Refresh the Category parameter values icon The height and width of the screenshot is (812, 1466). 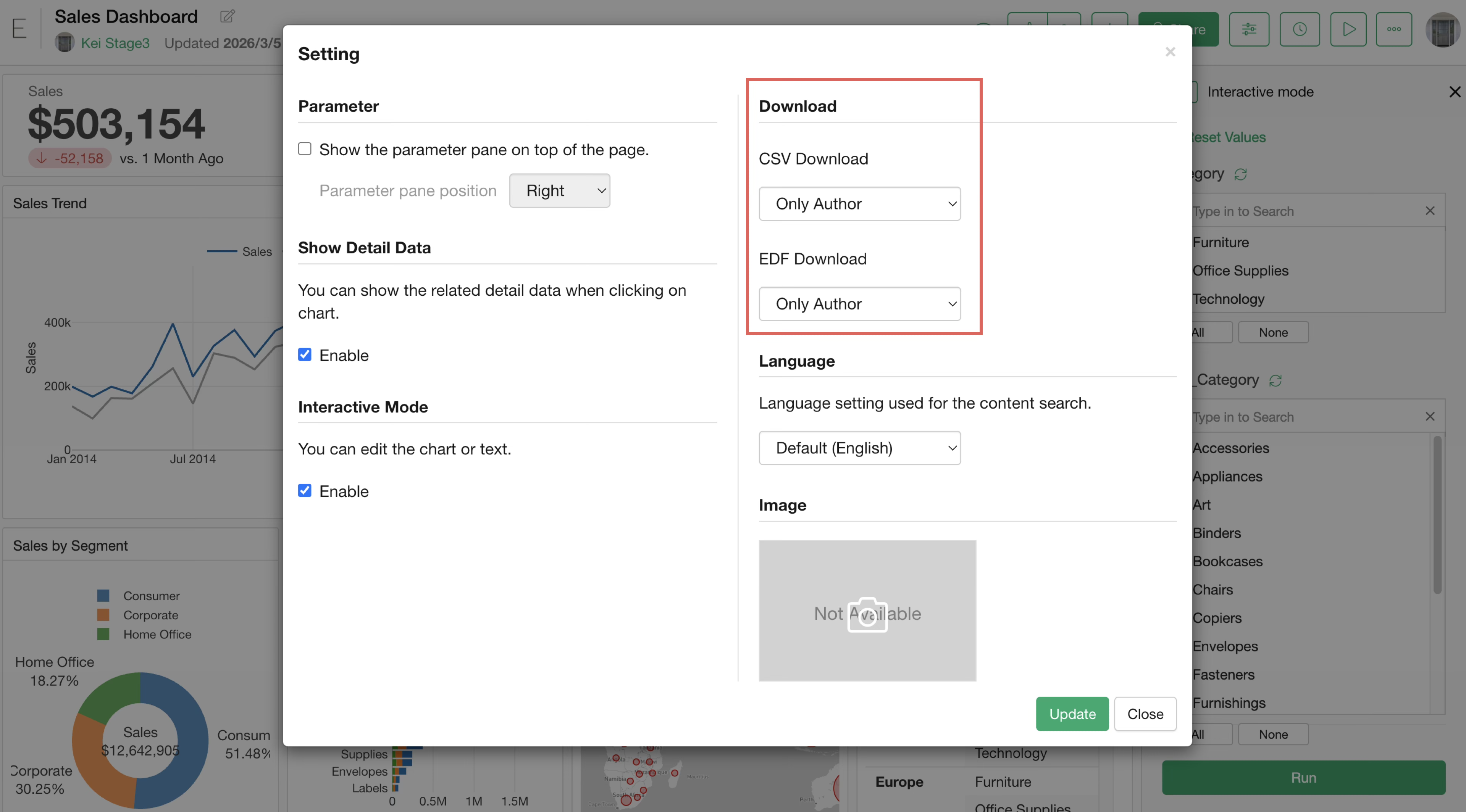[x=1241, y=174]
